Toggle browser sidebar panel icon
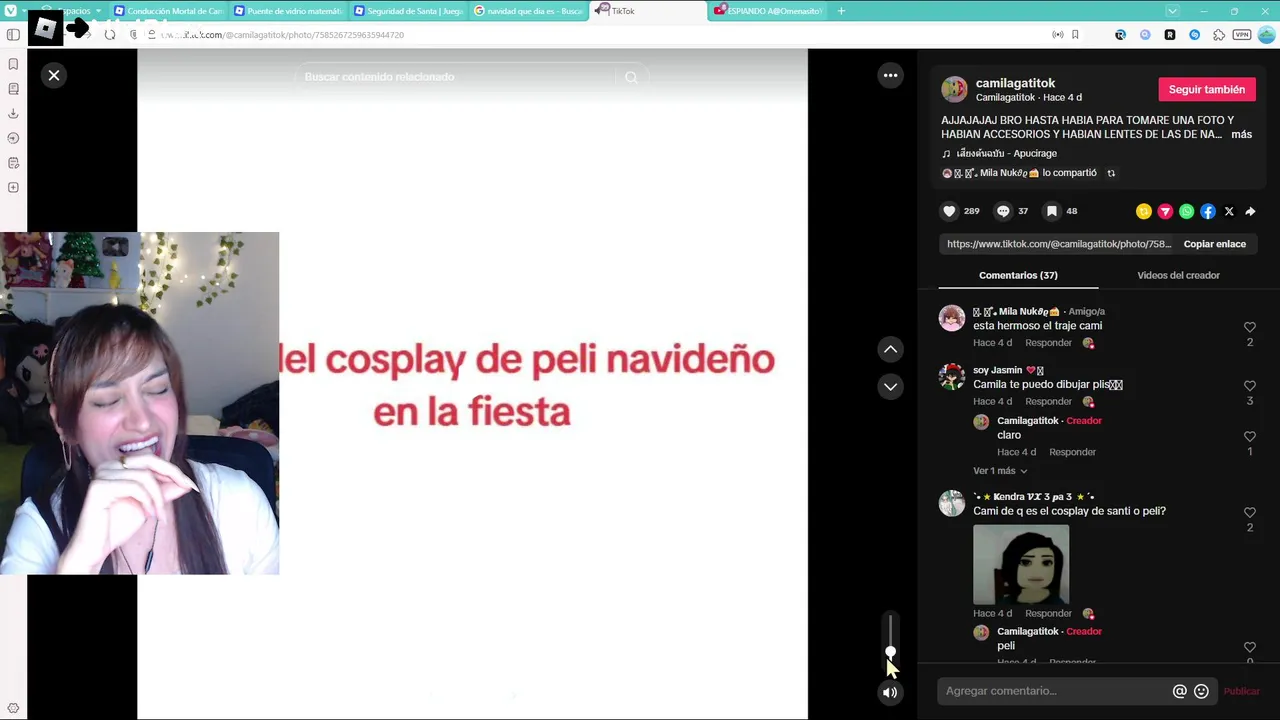Screen dimensions: 1280x720 pos(13,35)
